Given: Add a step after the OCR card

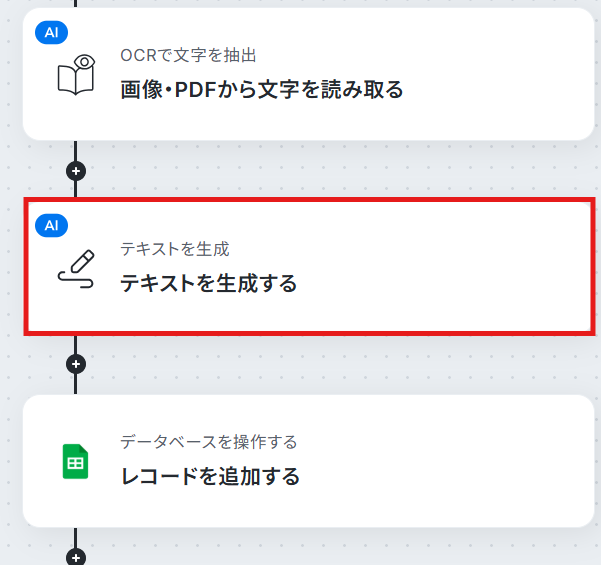Looking at the screenshot, I should coord(76,171).
